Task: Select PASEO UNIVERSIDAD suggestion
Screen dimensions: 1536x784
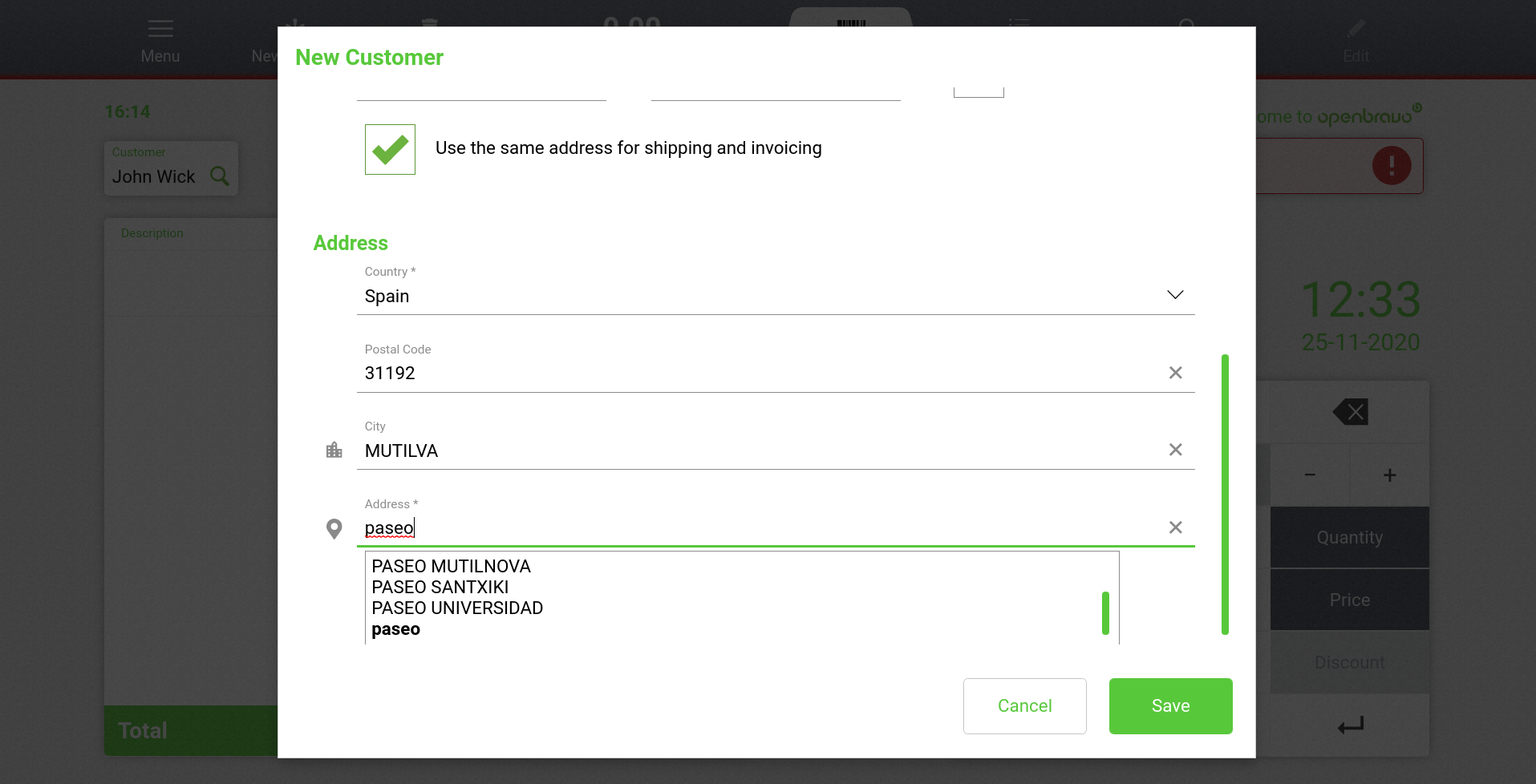Action: point(457,608)
